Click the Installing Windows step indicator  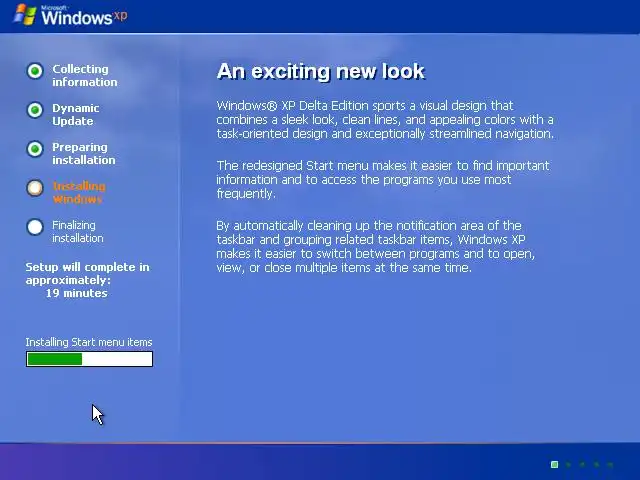click(x=35, y=188)
